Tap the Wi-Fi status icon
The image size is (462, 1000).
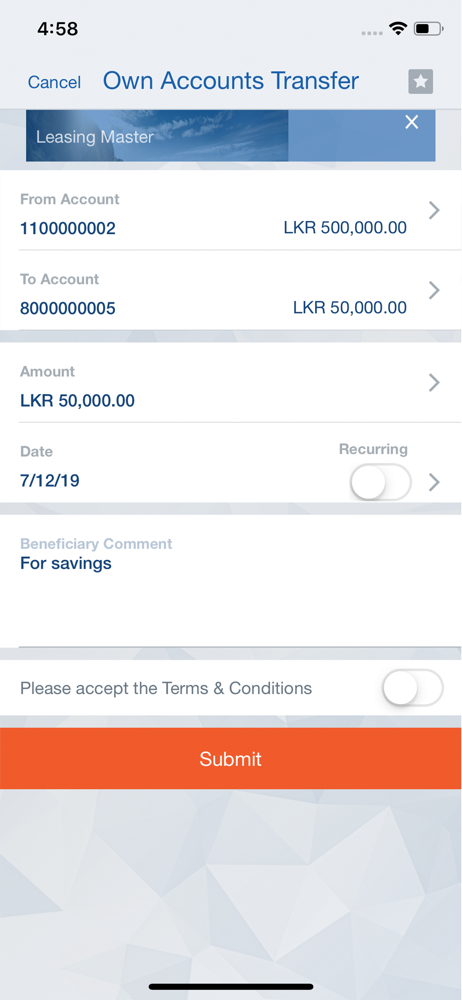399,29
